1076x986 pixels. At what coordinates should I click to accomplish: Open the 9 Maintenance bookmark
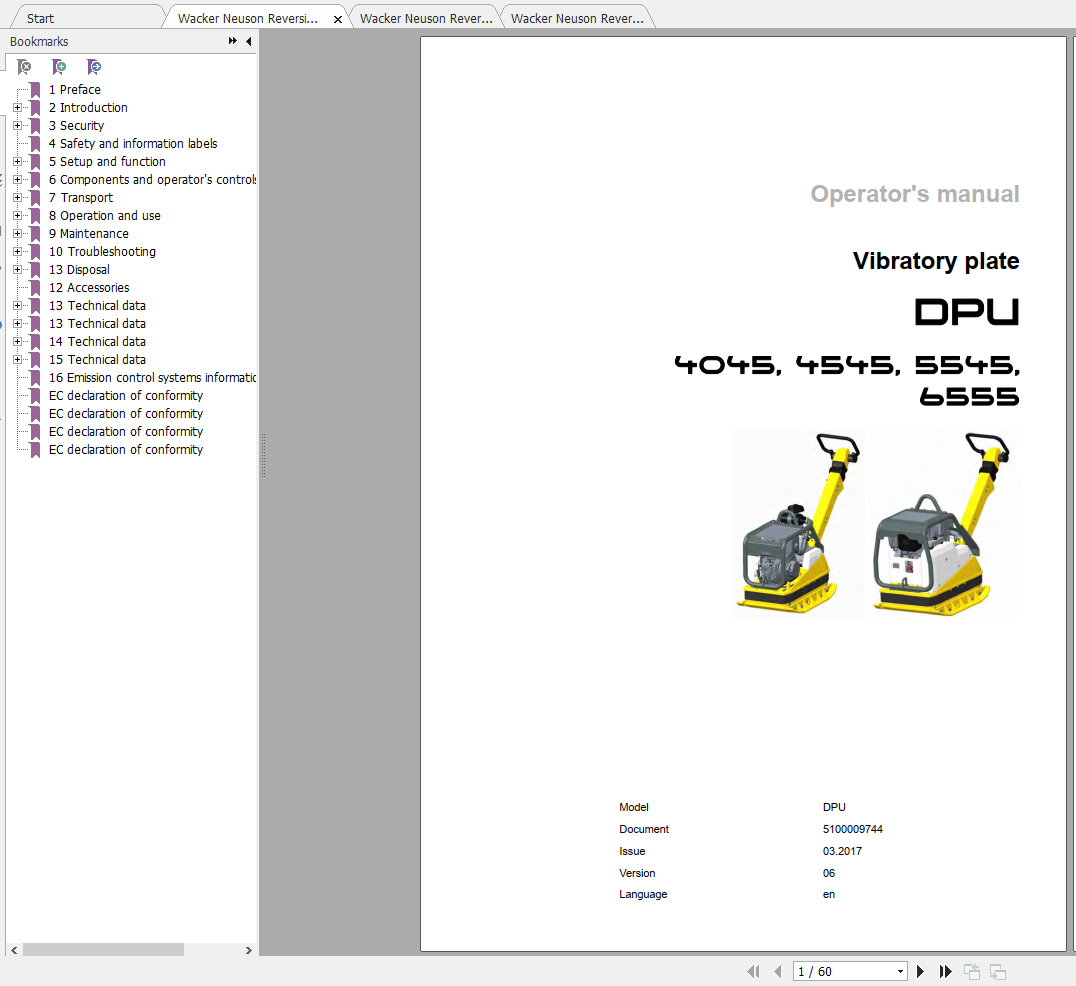89,234
